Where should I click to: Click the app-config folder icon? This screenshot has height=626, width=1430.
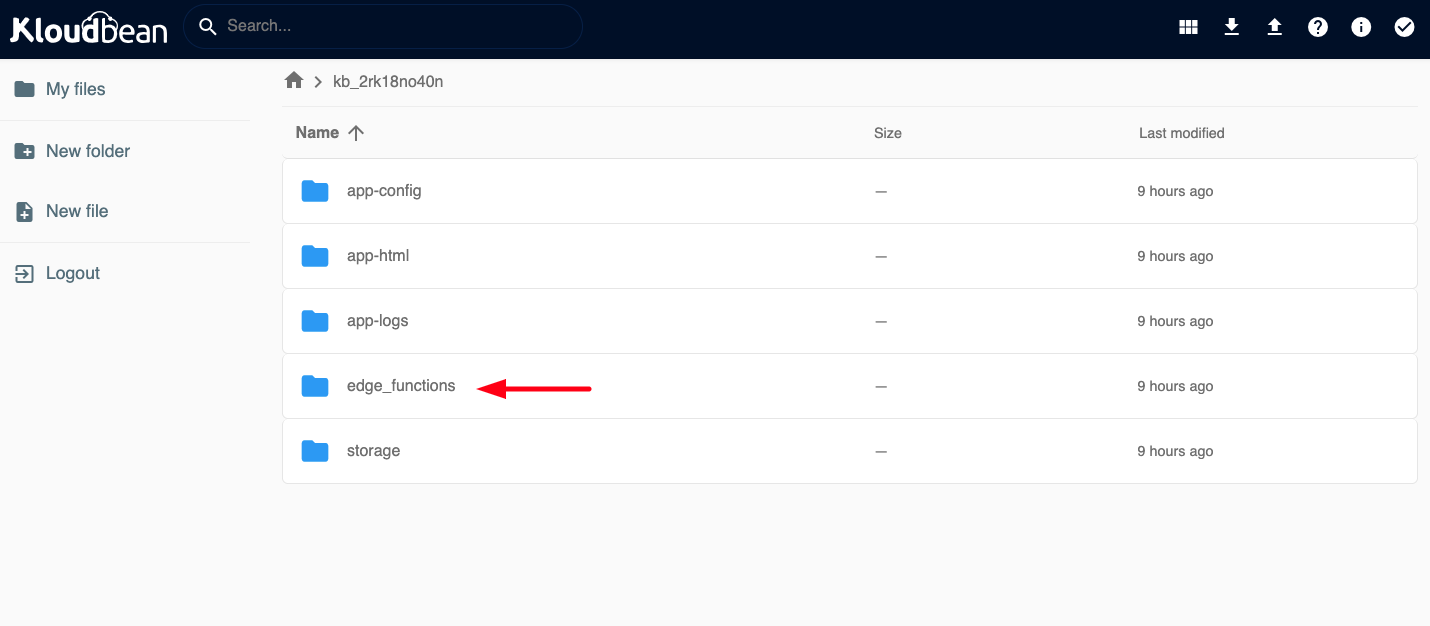click(x=315, y=191)
